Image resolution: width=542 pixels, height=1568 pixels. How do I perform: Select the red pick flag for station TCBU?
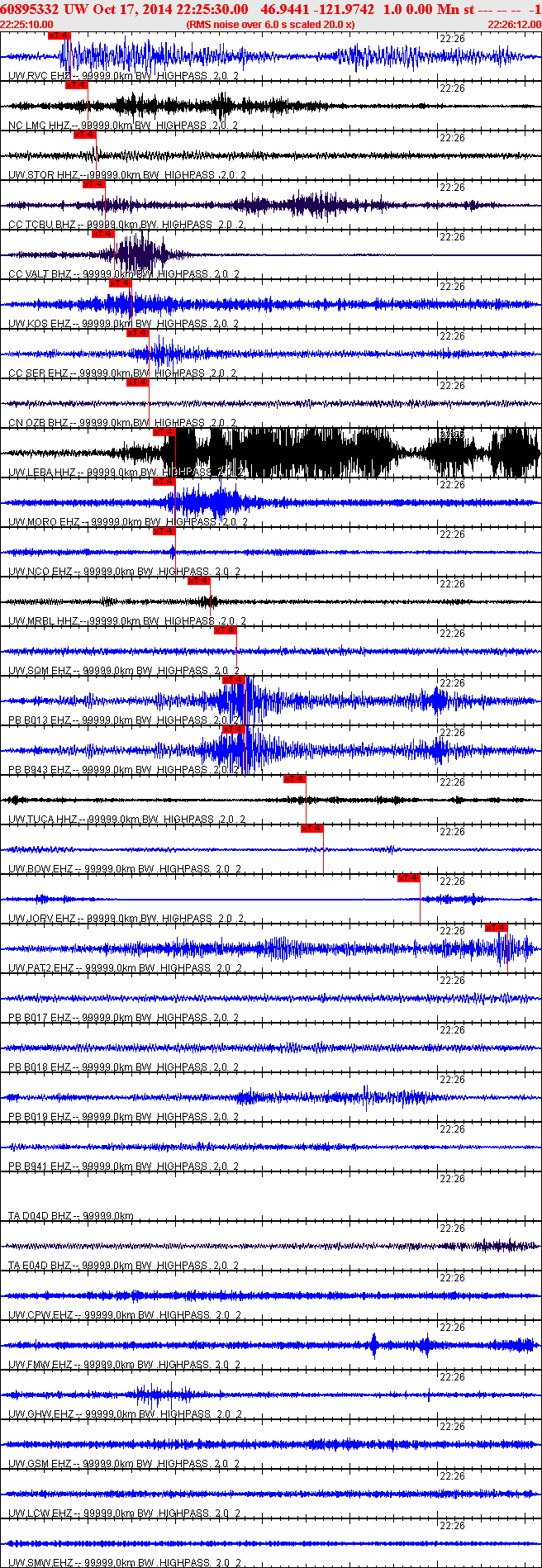coord(94,184)
